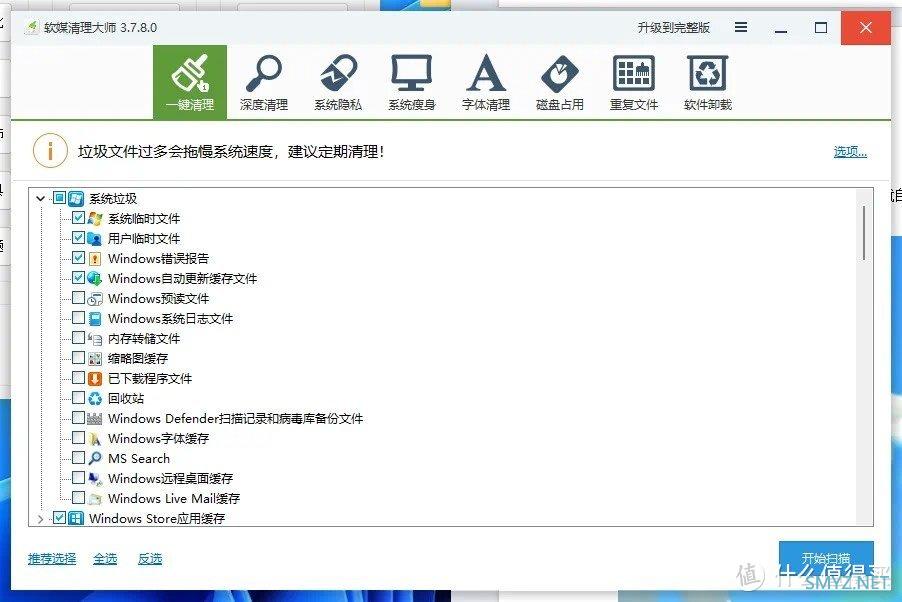Screen dimensions: 902x602
Task: Open the 系统隐私 eraser tool
Action: coord(338,82)
